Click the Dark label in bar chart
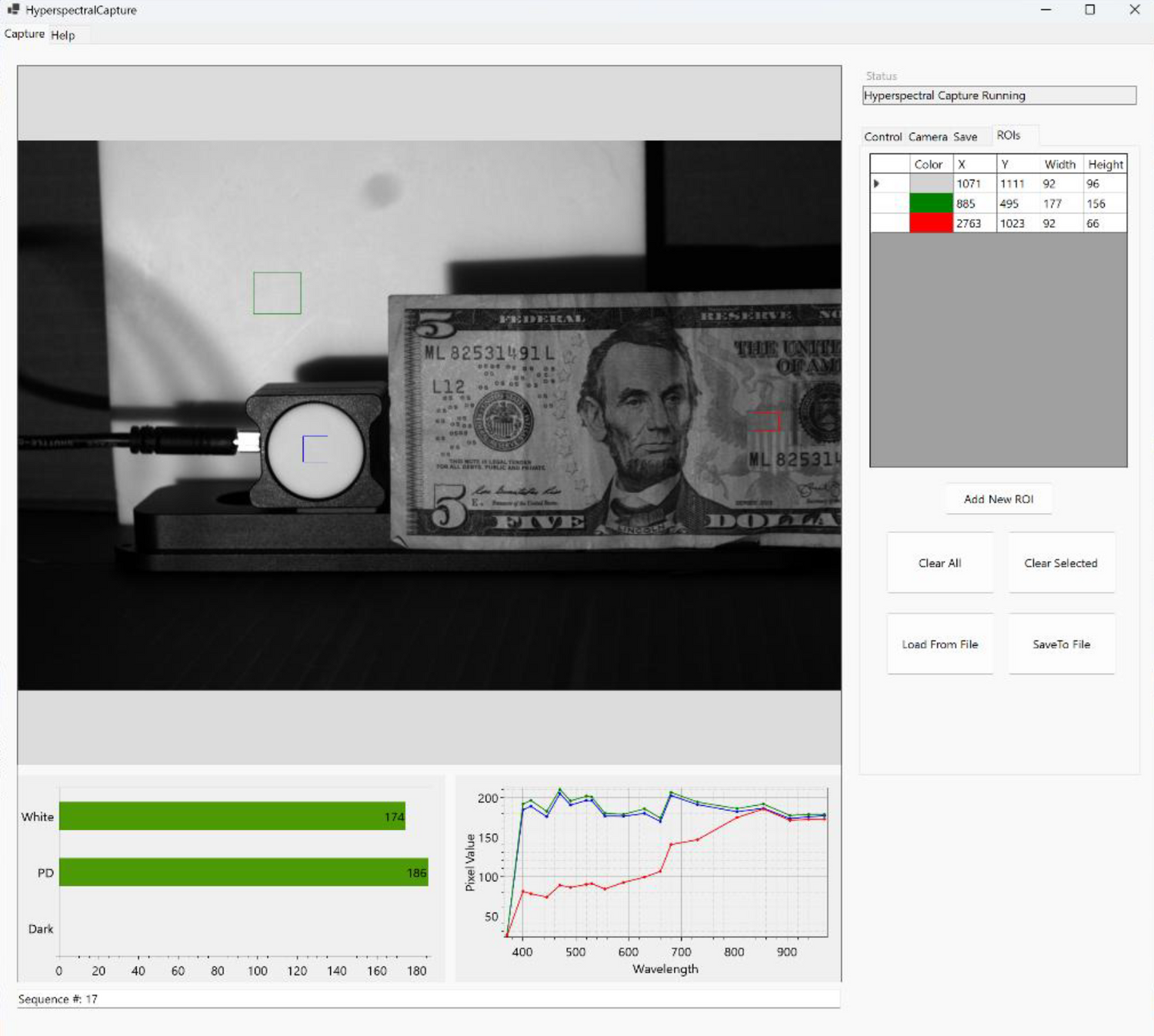 (41, 929)
